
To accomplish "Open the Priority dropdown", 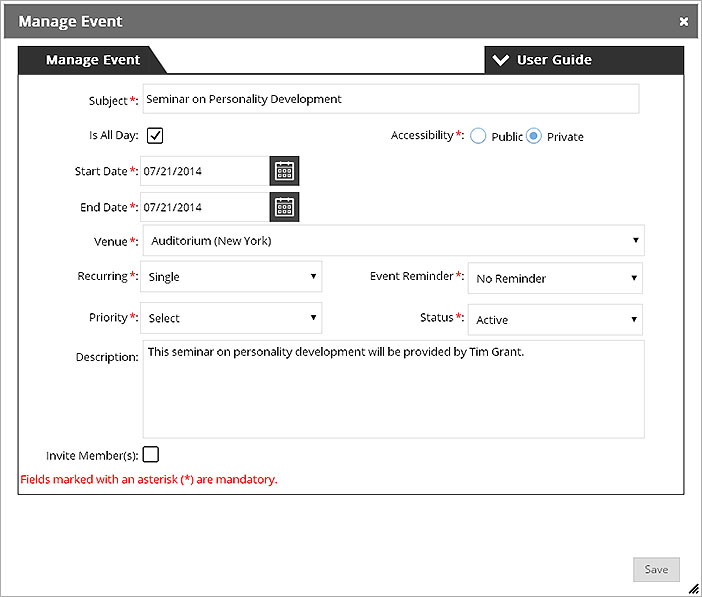I will pos(231,318).
